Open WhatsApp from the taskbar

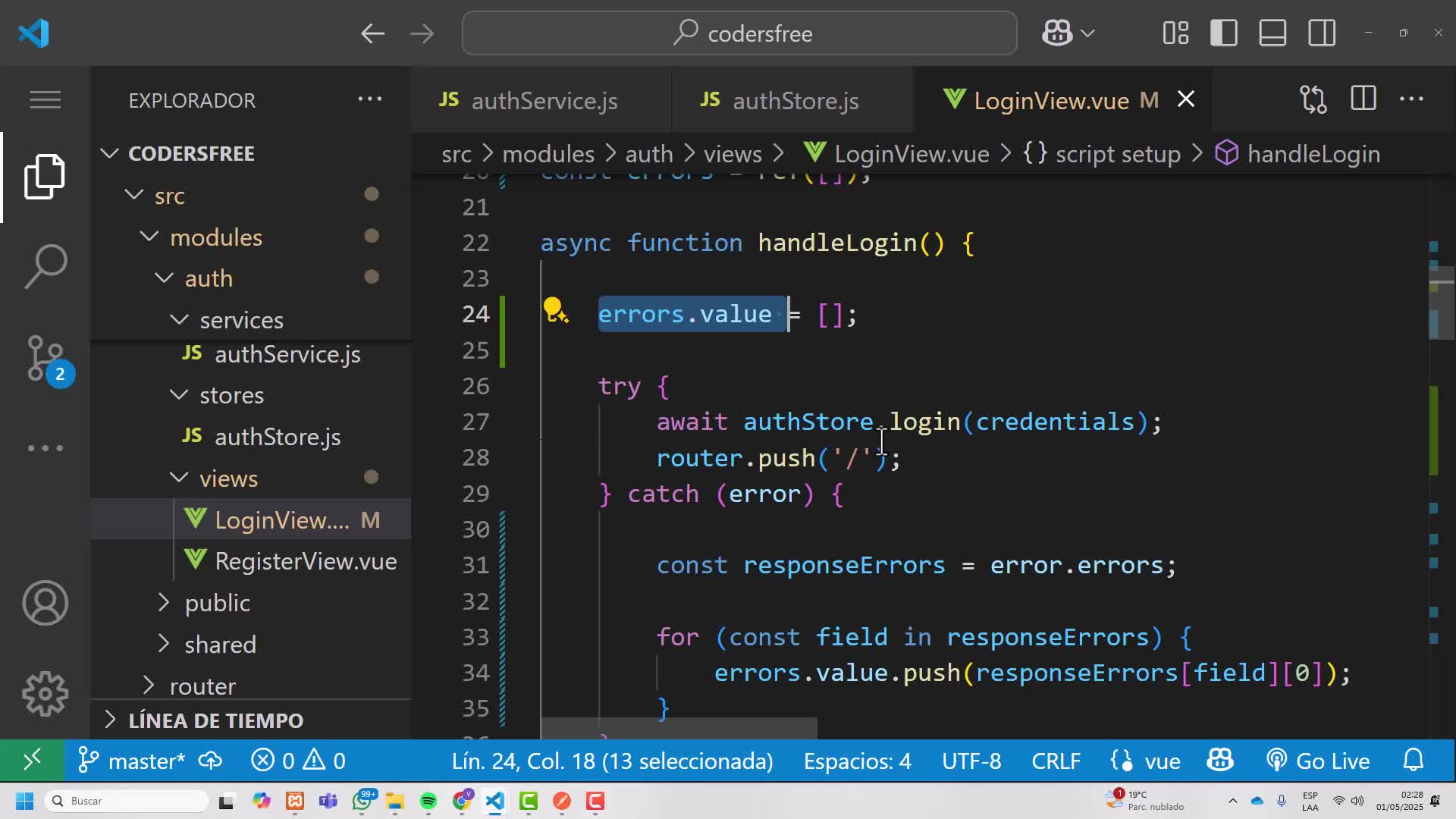coord(362,801)
